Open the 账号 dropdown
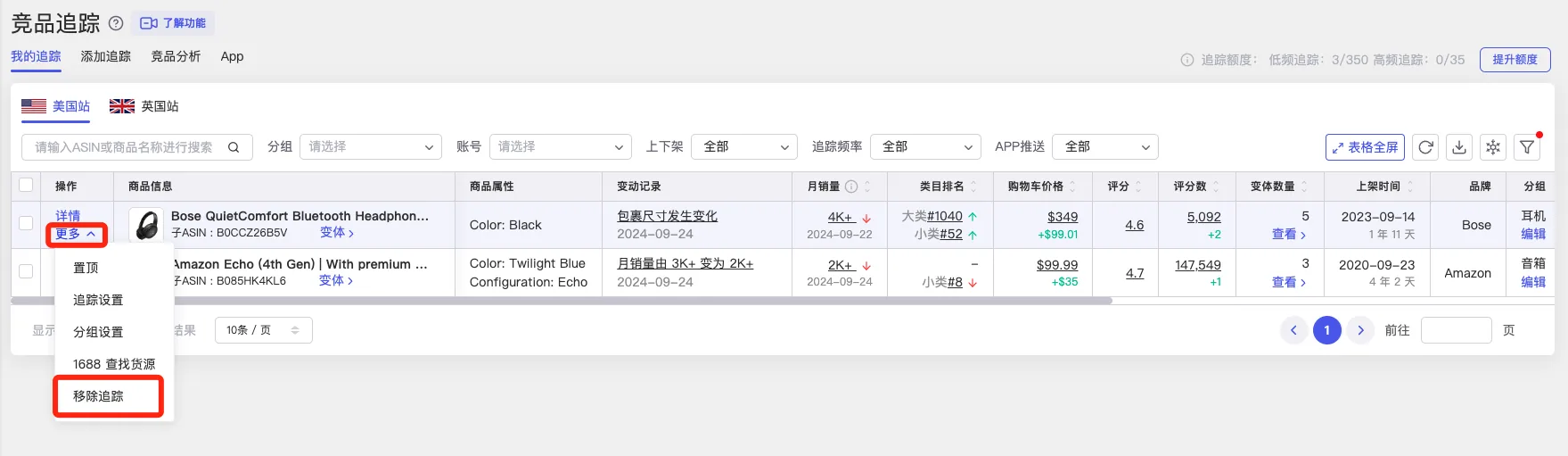This screenshot has width=1568, height=456. [x=560, y=147]
